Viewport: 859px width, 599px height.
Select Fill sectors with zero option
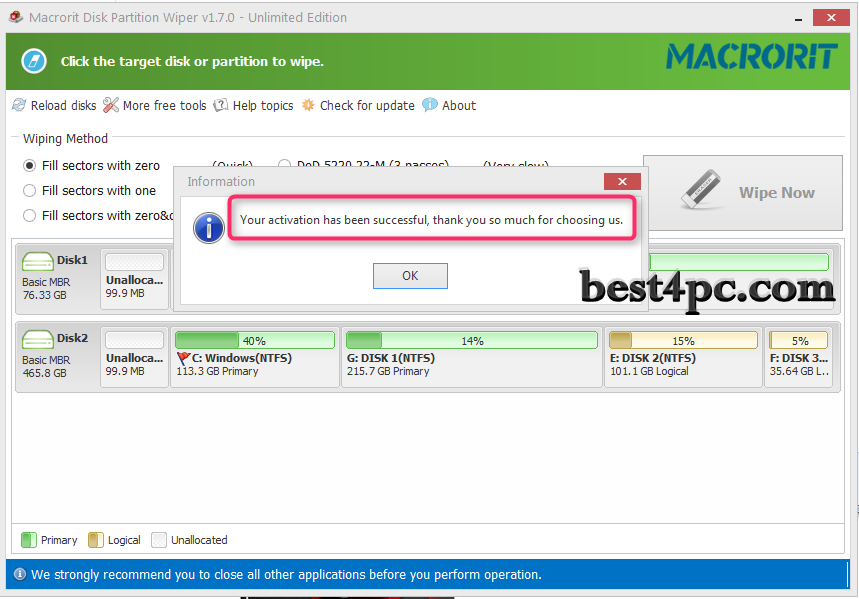[x=30, y=165]
